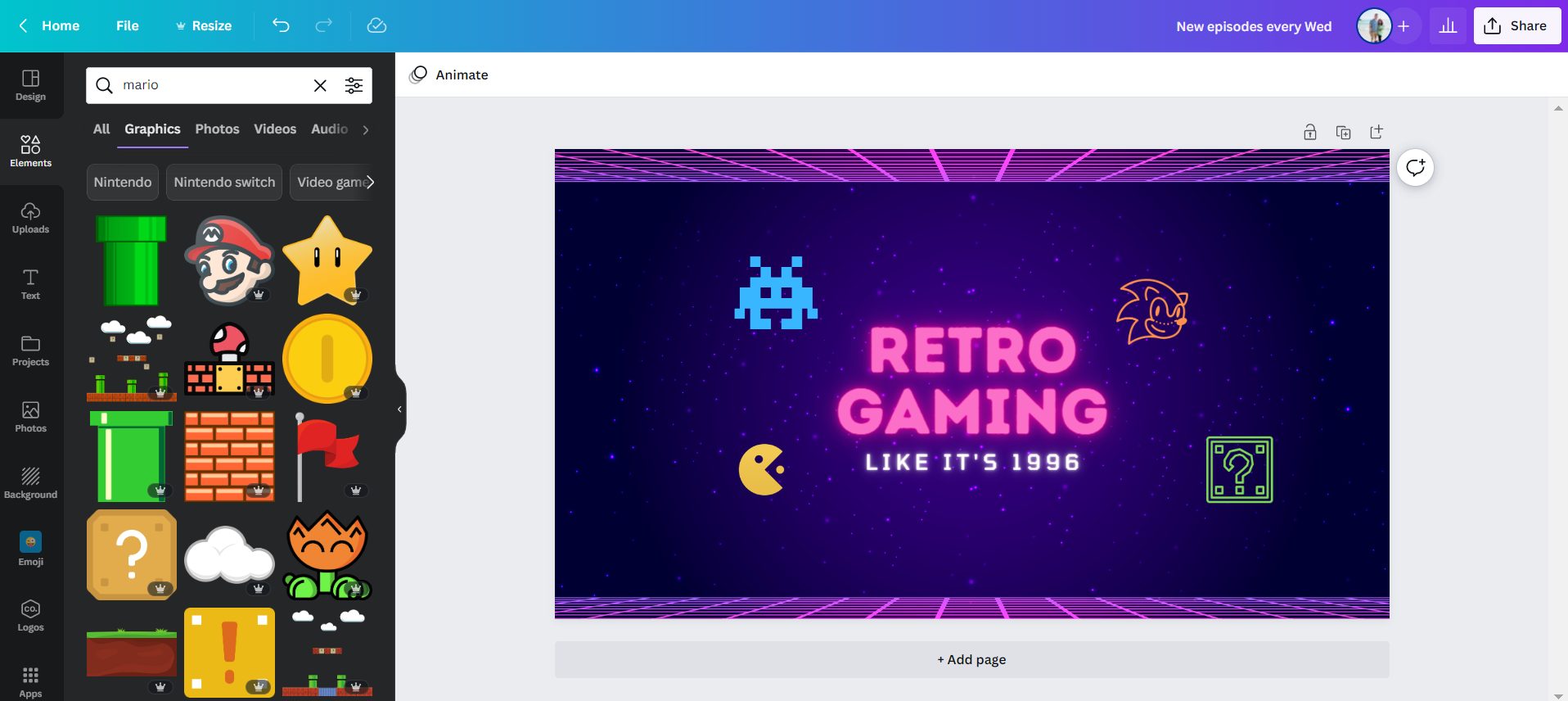The width and height of the screenshot is (1568, 701).
Task: Insert the orange brick wall graphic
Action: point(229,456)
